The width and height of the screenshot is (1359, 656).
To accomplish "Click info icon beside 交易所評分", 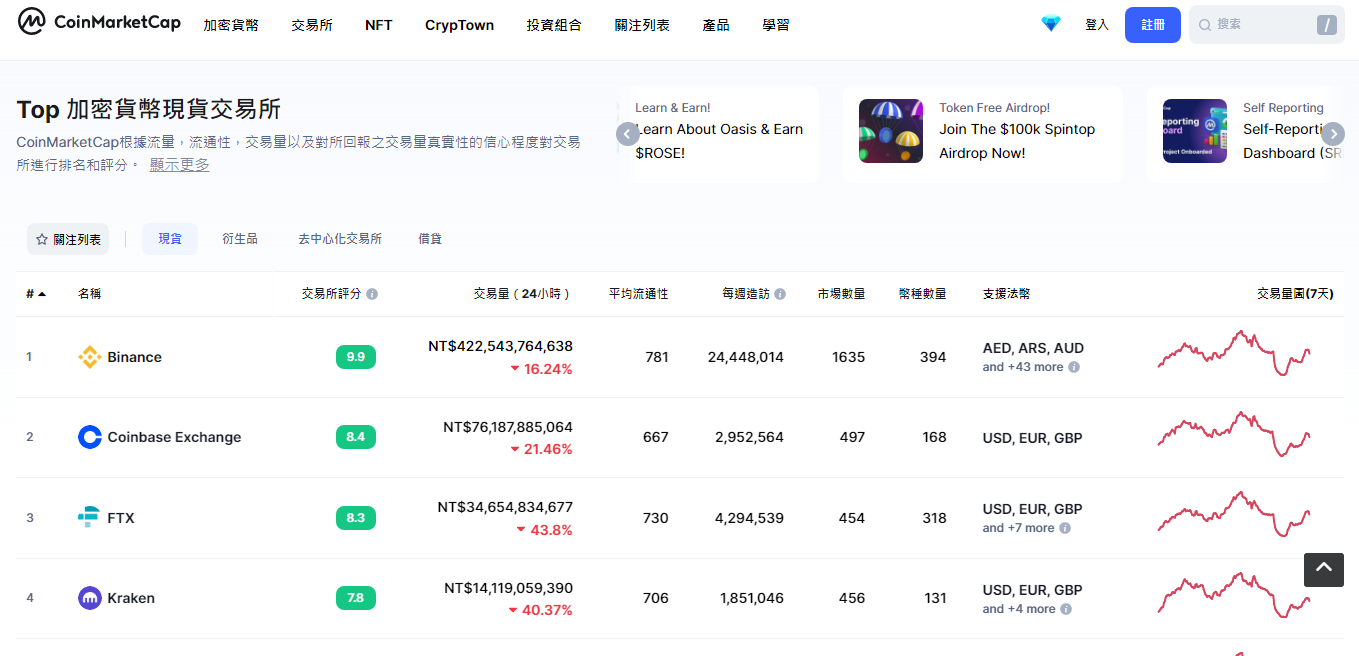I will tap(372, 294).
